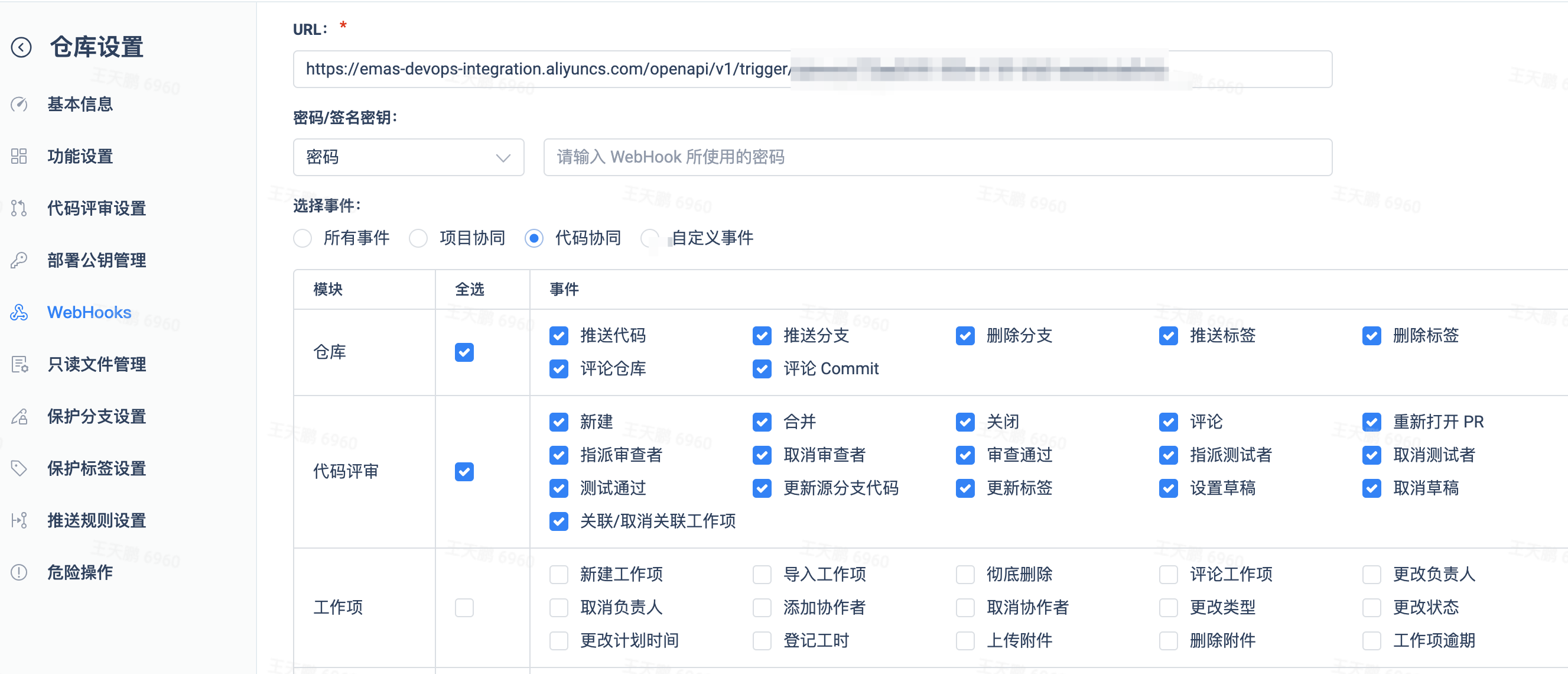
Task: Click the 只读文件管理 file icon
Action: tap(19, 364)
